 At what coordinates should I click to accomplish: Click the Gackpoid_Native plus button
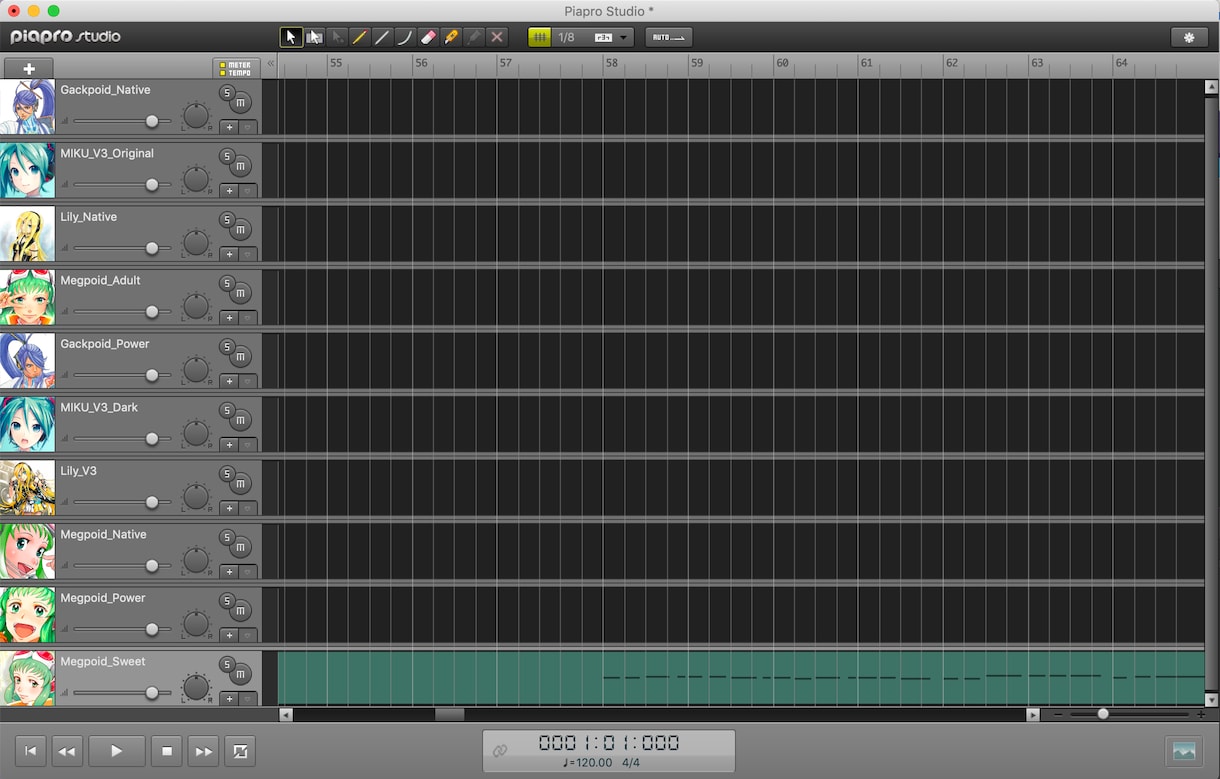(229, 127)
